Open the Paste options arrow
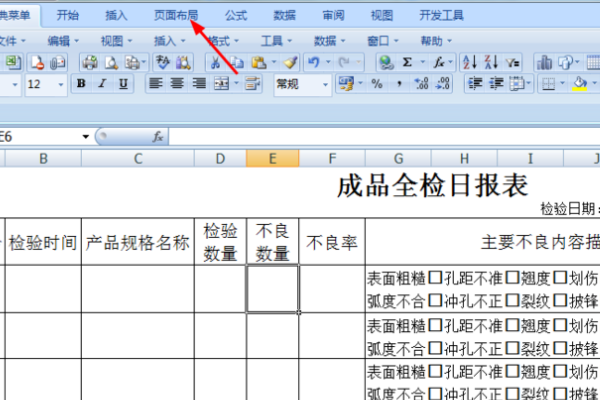The height and width of the screenshot is (400, 600). coord(274,62)
